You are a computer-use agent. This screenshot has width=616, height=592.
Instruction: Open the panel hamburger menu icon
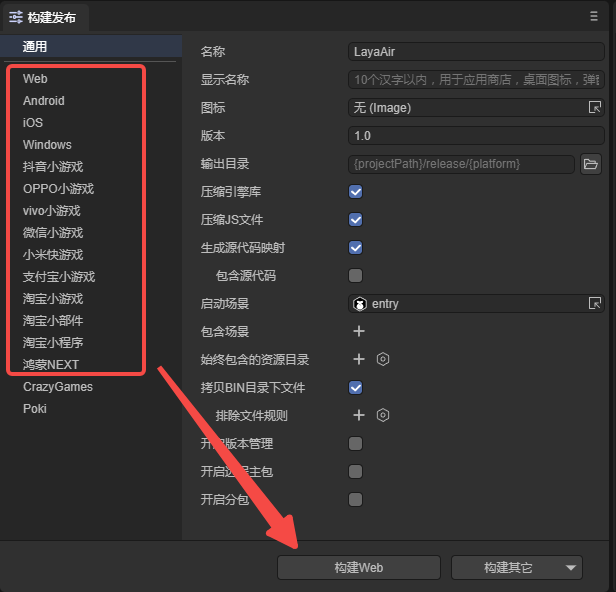pyautogui.click(x=594, y=16)
